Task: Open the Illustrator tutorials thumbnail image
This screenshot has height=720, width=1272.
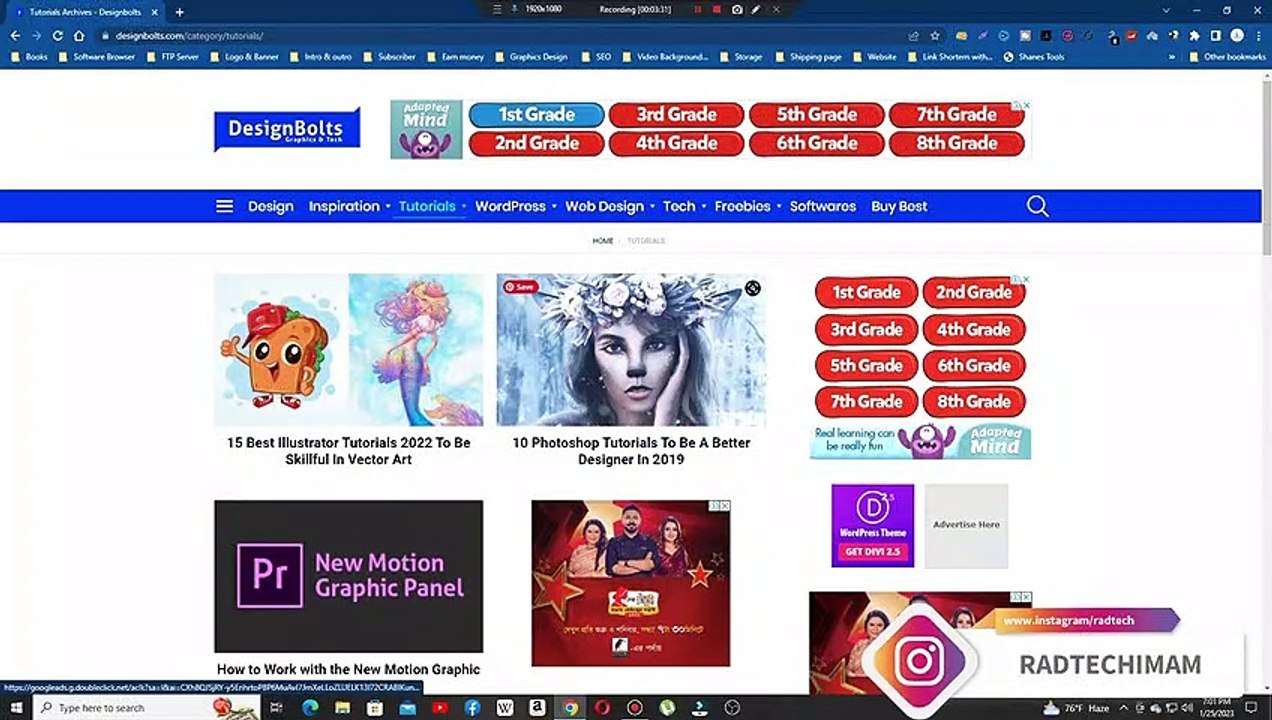Action: 348,350
